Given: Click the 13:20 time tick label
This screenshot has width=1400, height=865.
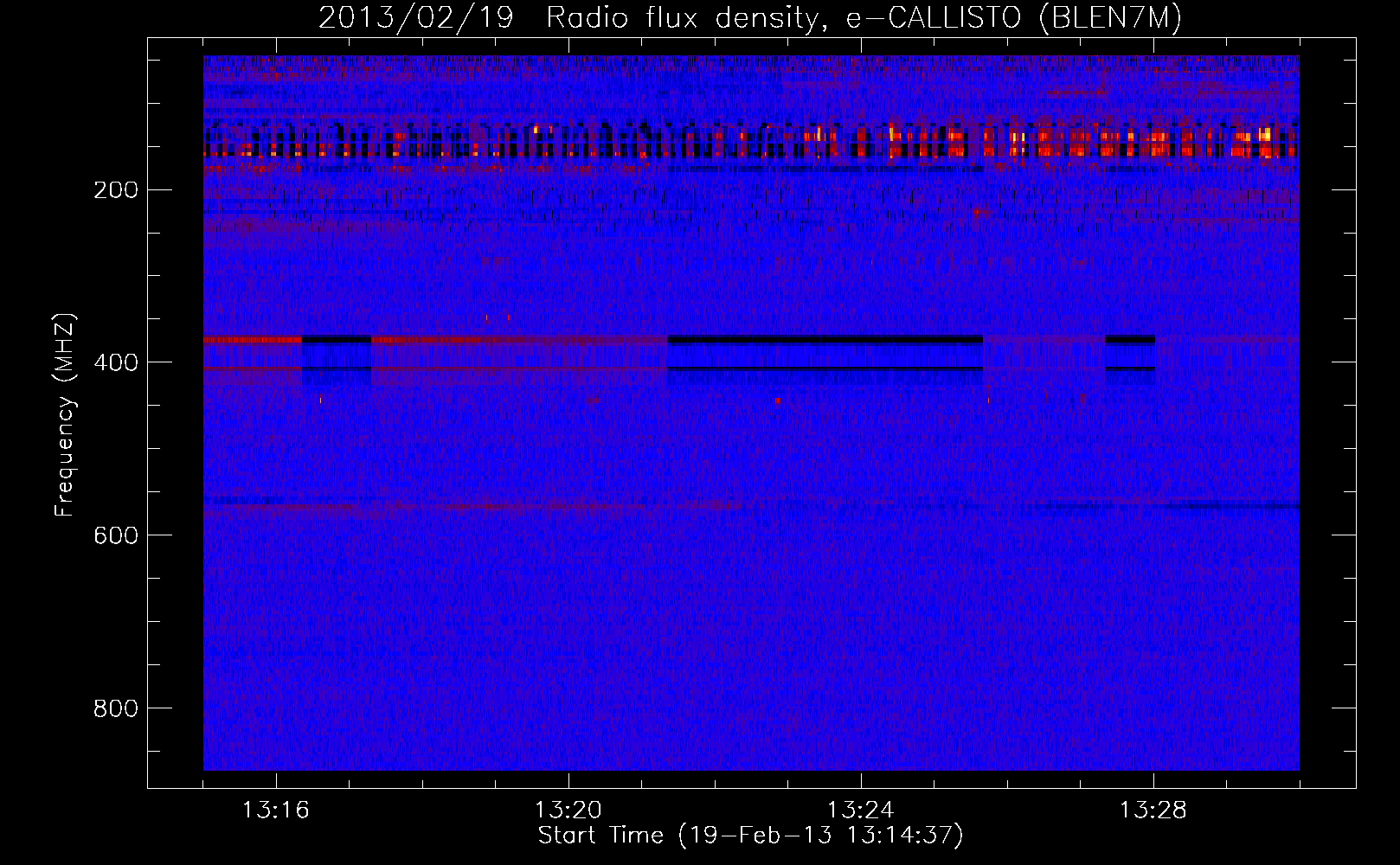Looking at the screenshot, I should click(568, 811).
